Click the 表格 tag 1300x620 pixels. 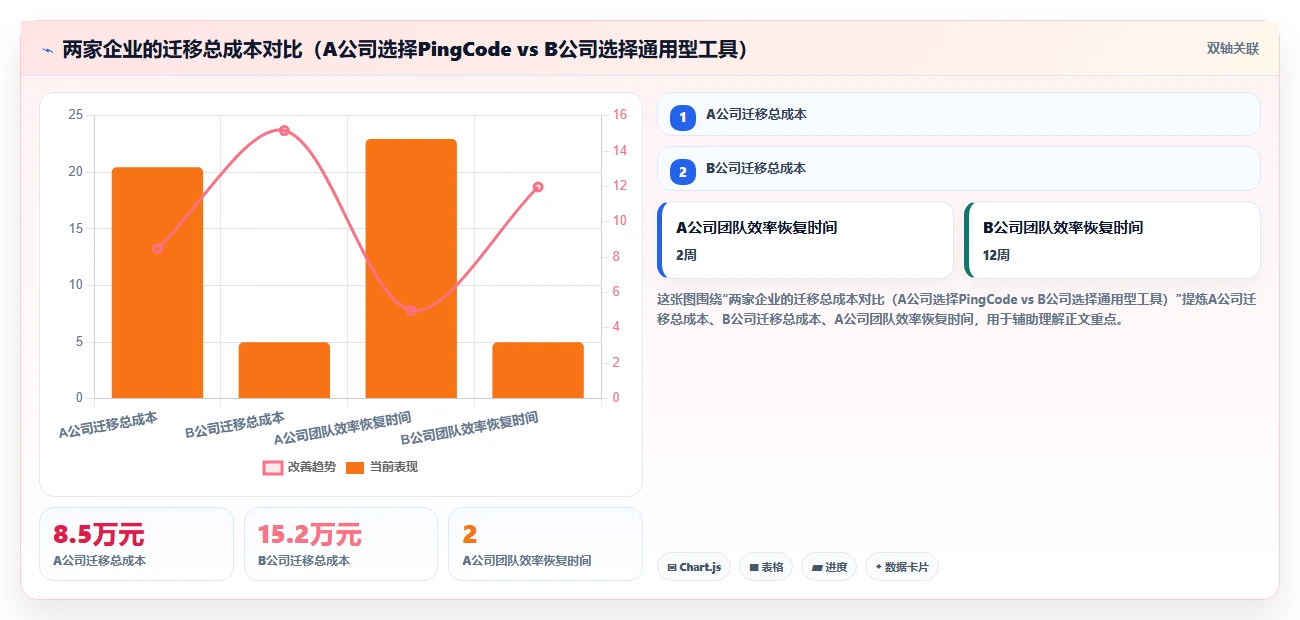click(765, 567)
